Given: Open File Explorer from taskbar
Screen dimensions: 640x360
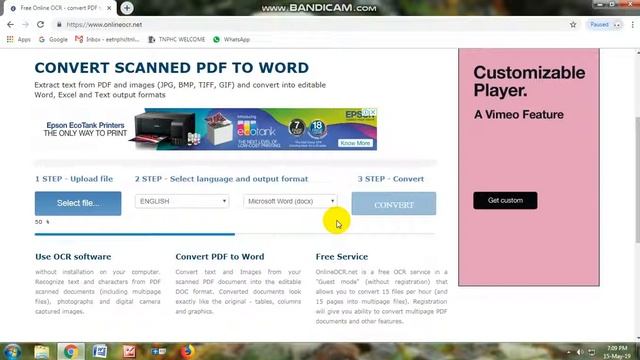Looking at the screenshot, I should tap(42, 351).
